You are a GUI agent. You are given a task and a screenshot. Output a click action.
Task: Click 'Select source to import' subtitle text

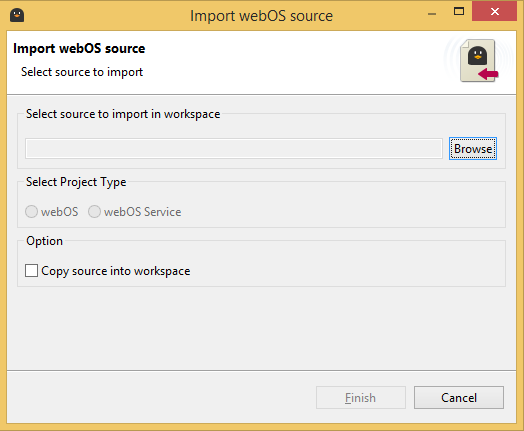[x=82, y=72]
